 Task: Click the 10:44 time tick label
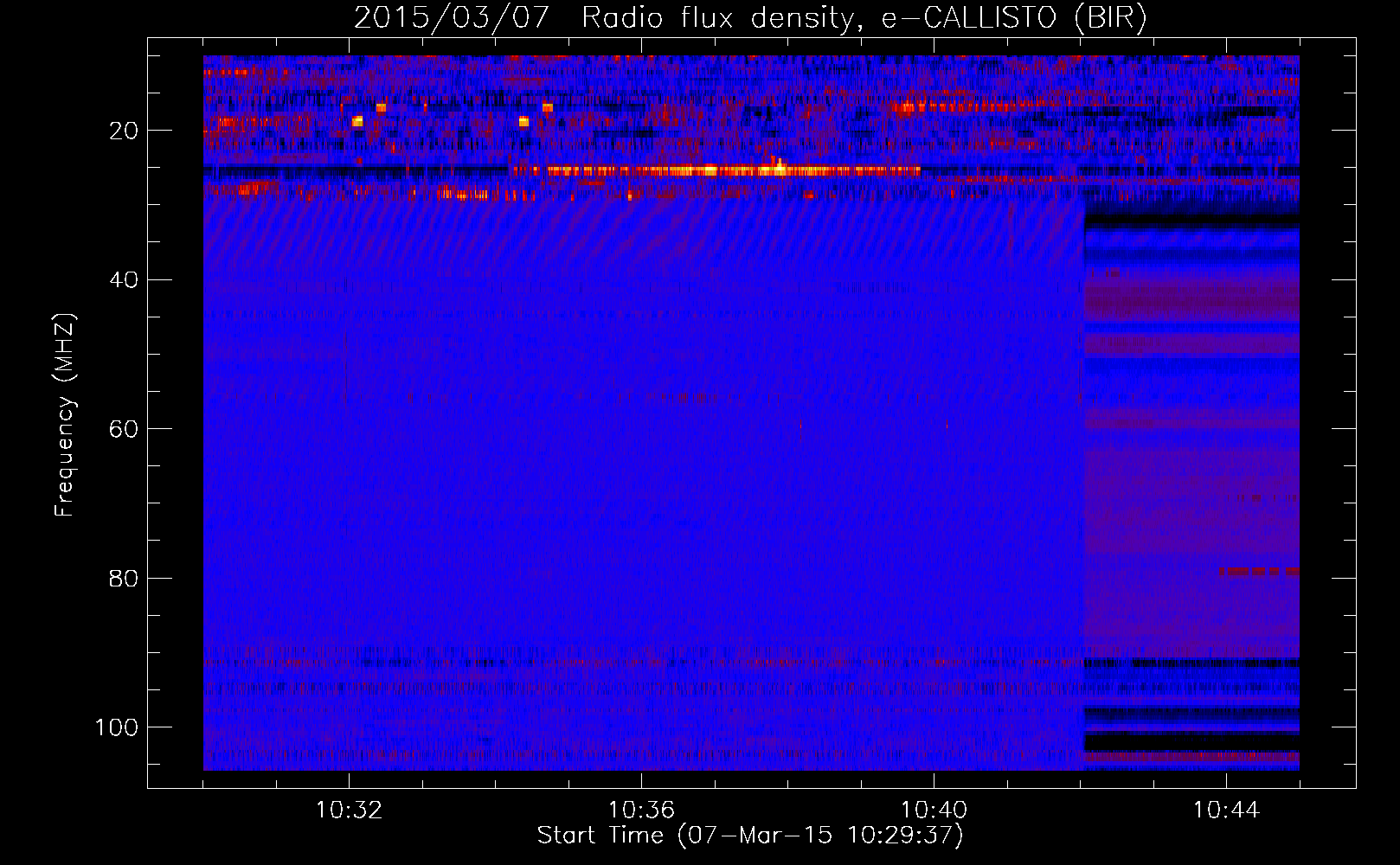pyautogui.click(x=1226, y=811)
